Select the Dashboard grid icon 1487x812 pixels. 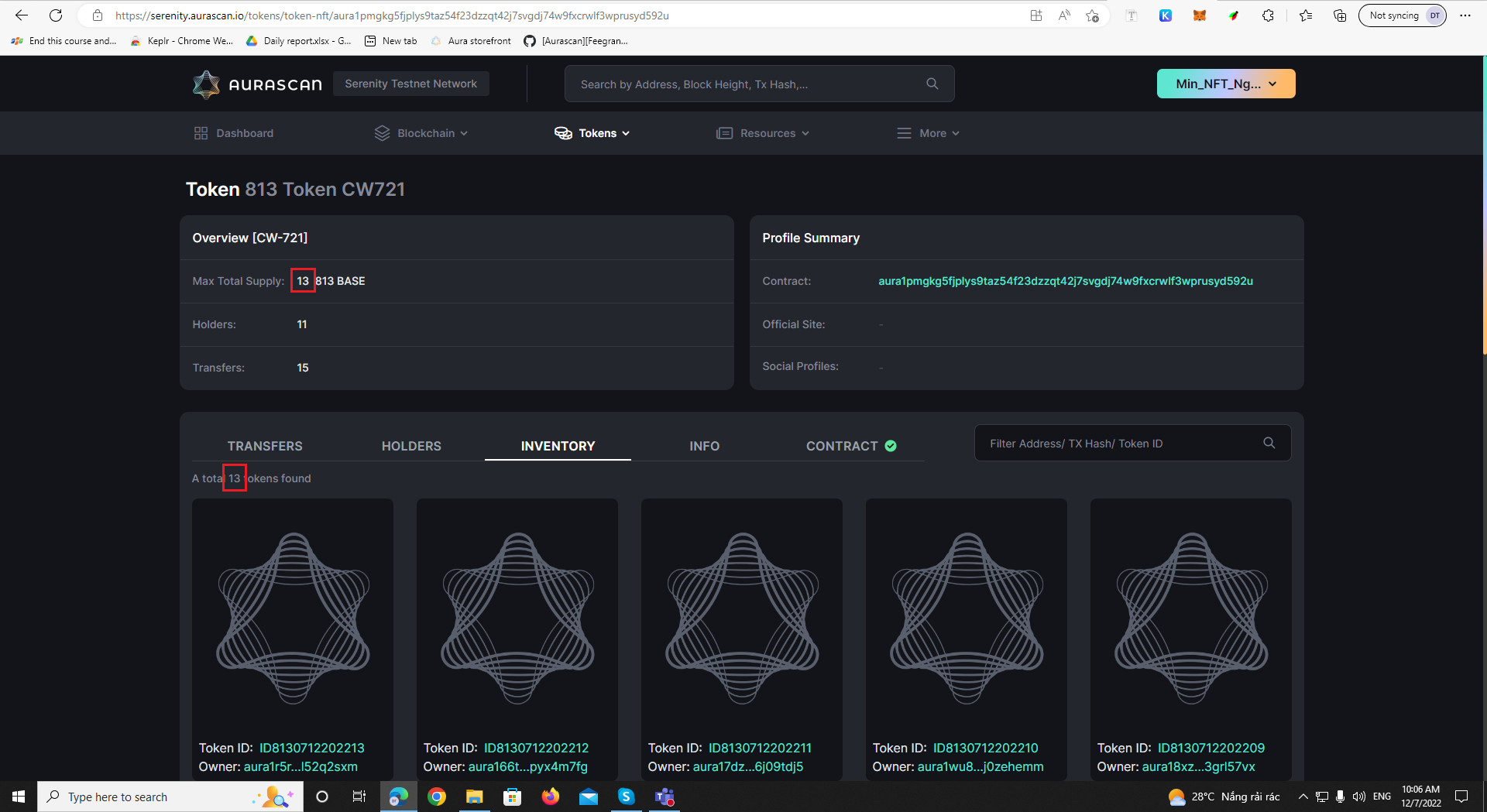click(201, 132)
